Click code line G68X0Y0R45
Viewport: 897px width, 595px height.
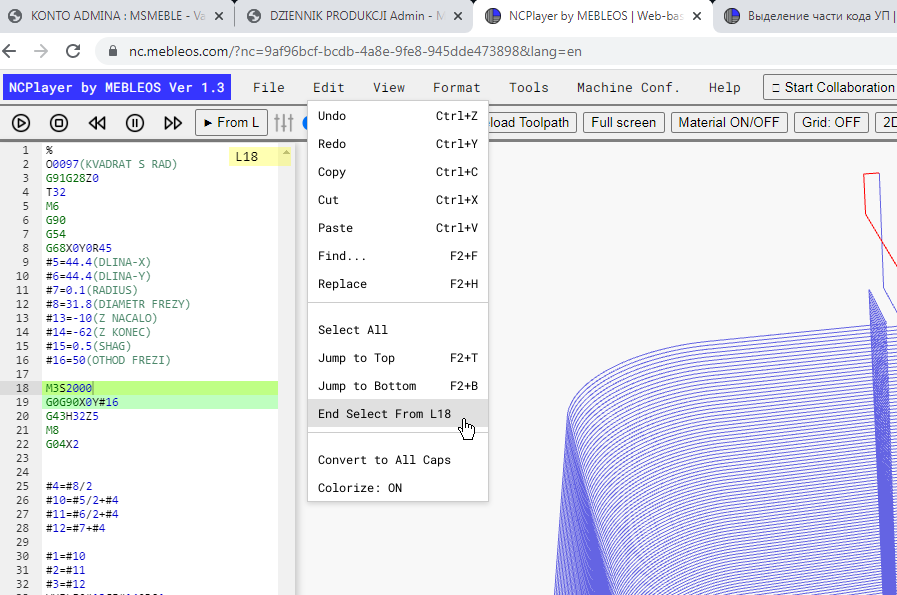point(78,248)
